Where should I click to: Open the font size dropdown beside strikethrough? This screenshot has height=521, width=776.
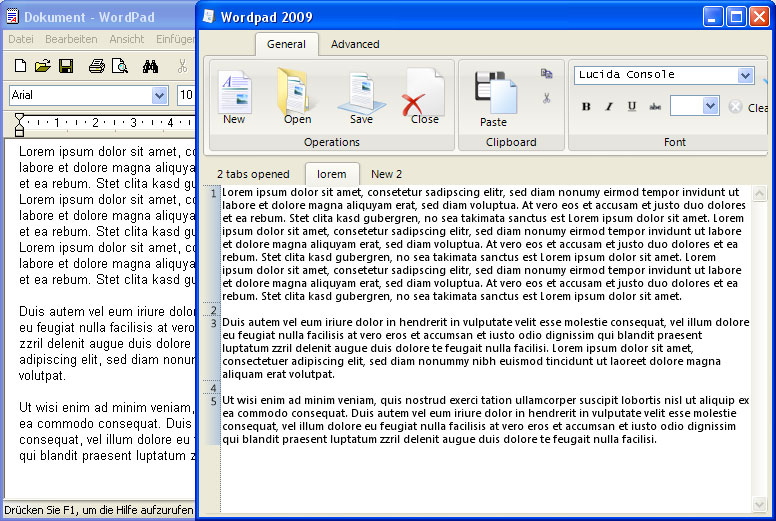710,106
